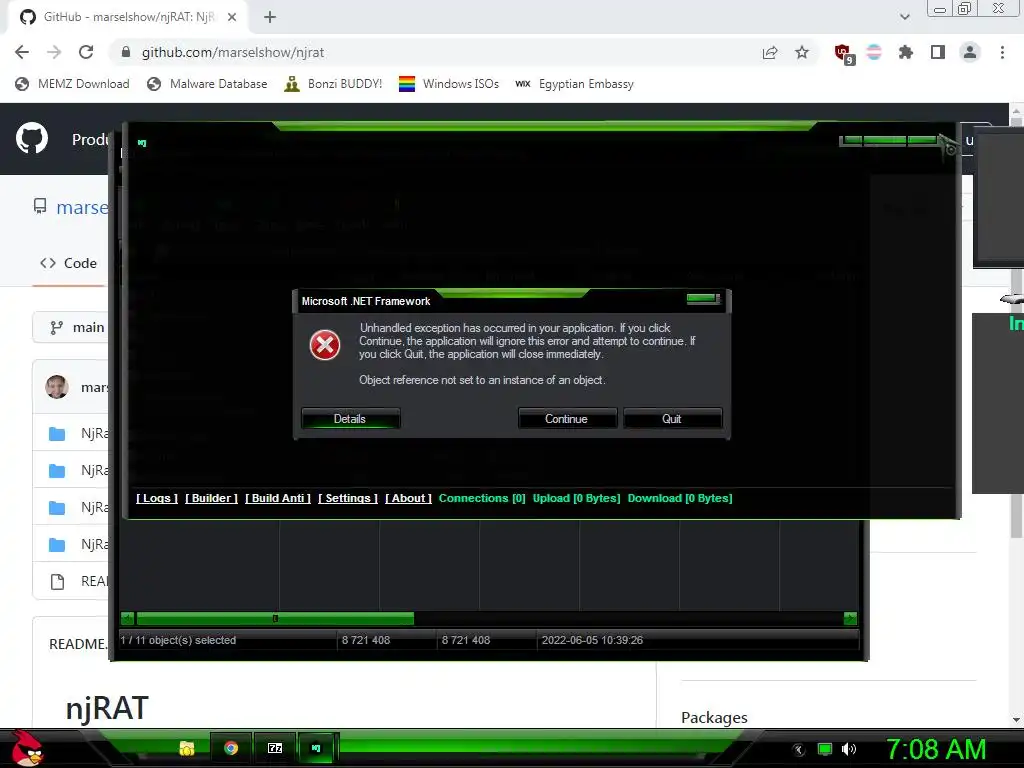
Task: Open the Logs section in njRAT
Action: [157, 498]
